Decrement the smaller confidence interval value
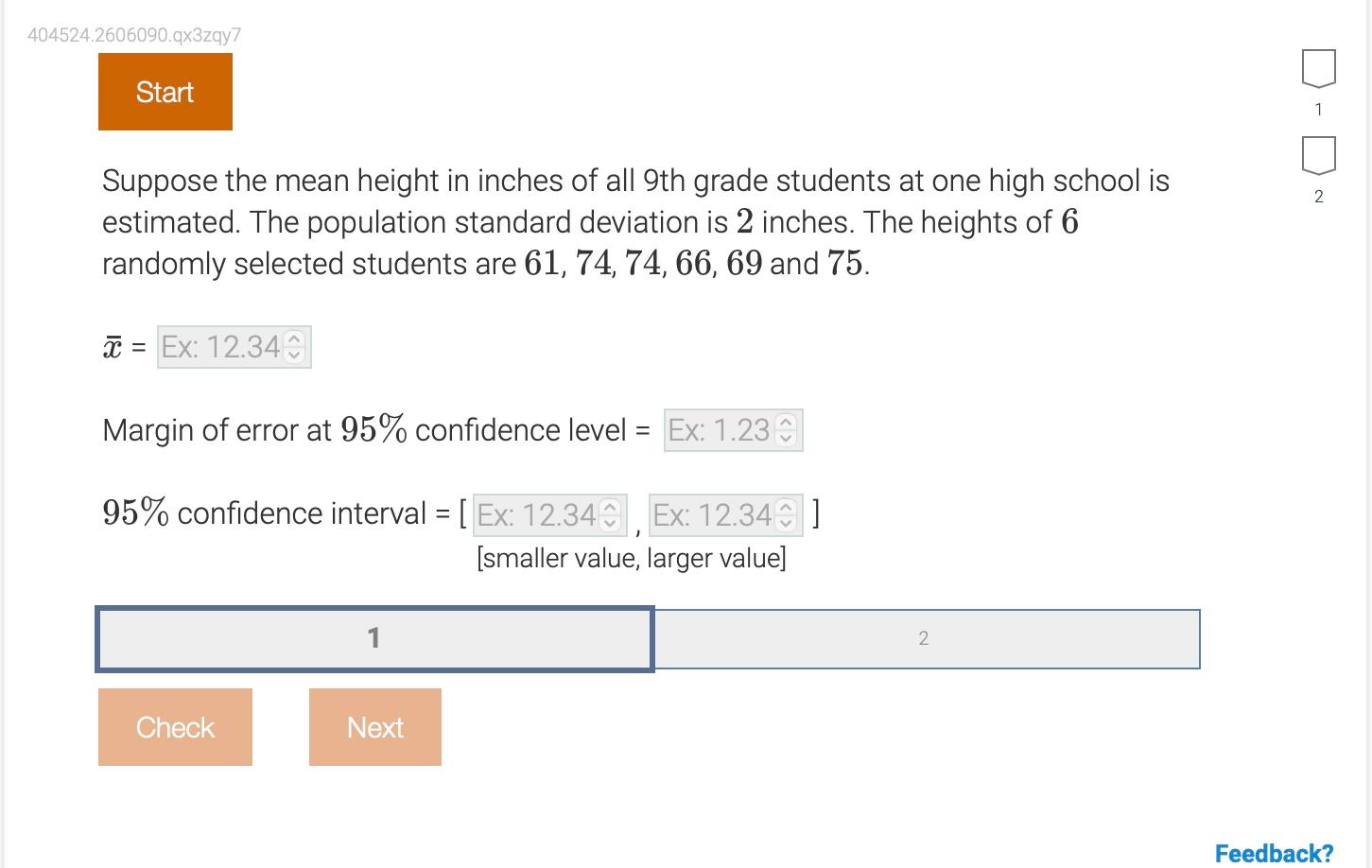This screenshot has height=868, width=1372. [610, 521]
